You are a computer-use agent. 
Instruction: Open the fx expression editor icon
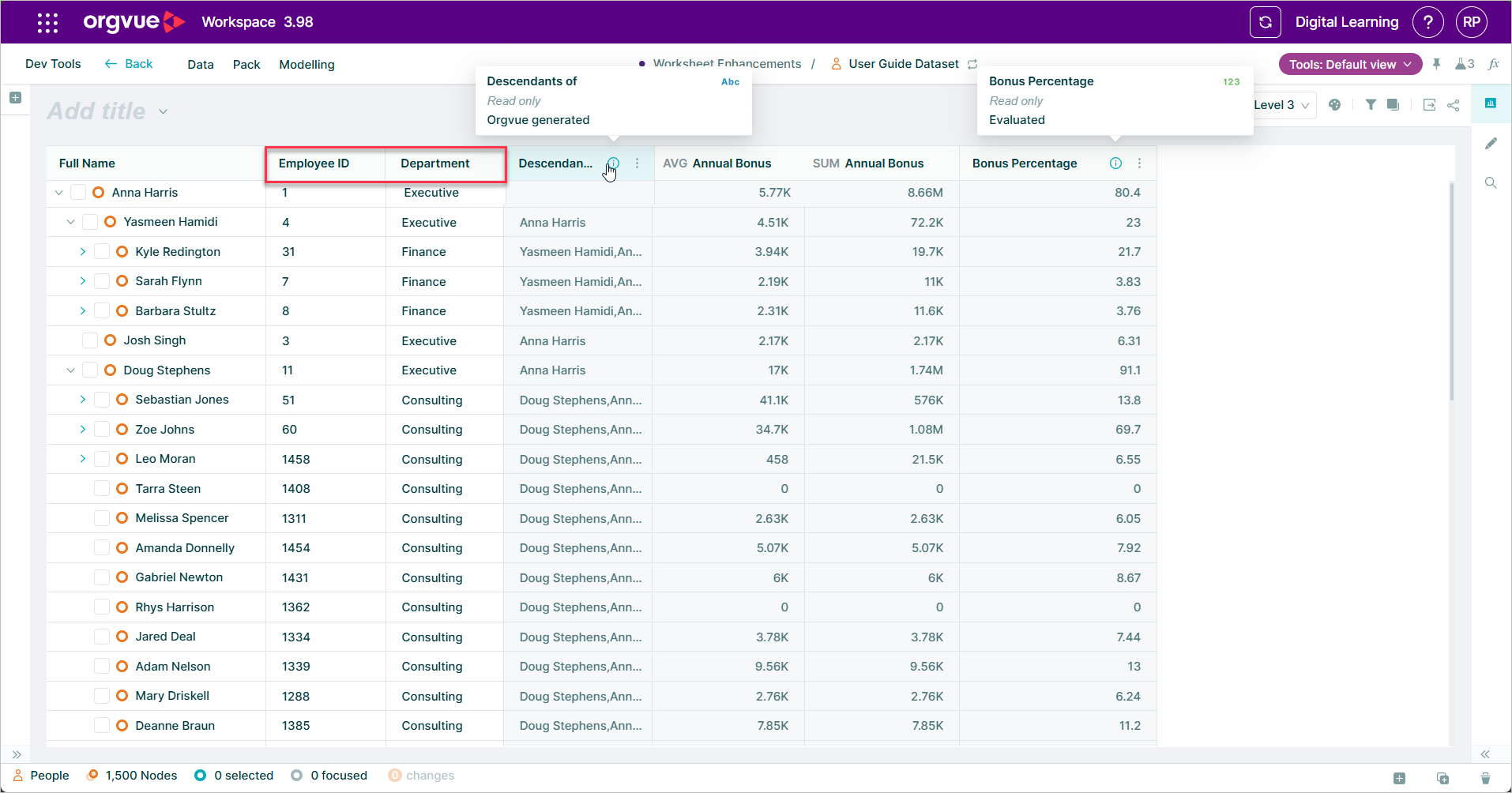(1493, 64)
